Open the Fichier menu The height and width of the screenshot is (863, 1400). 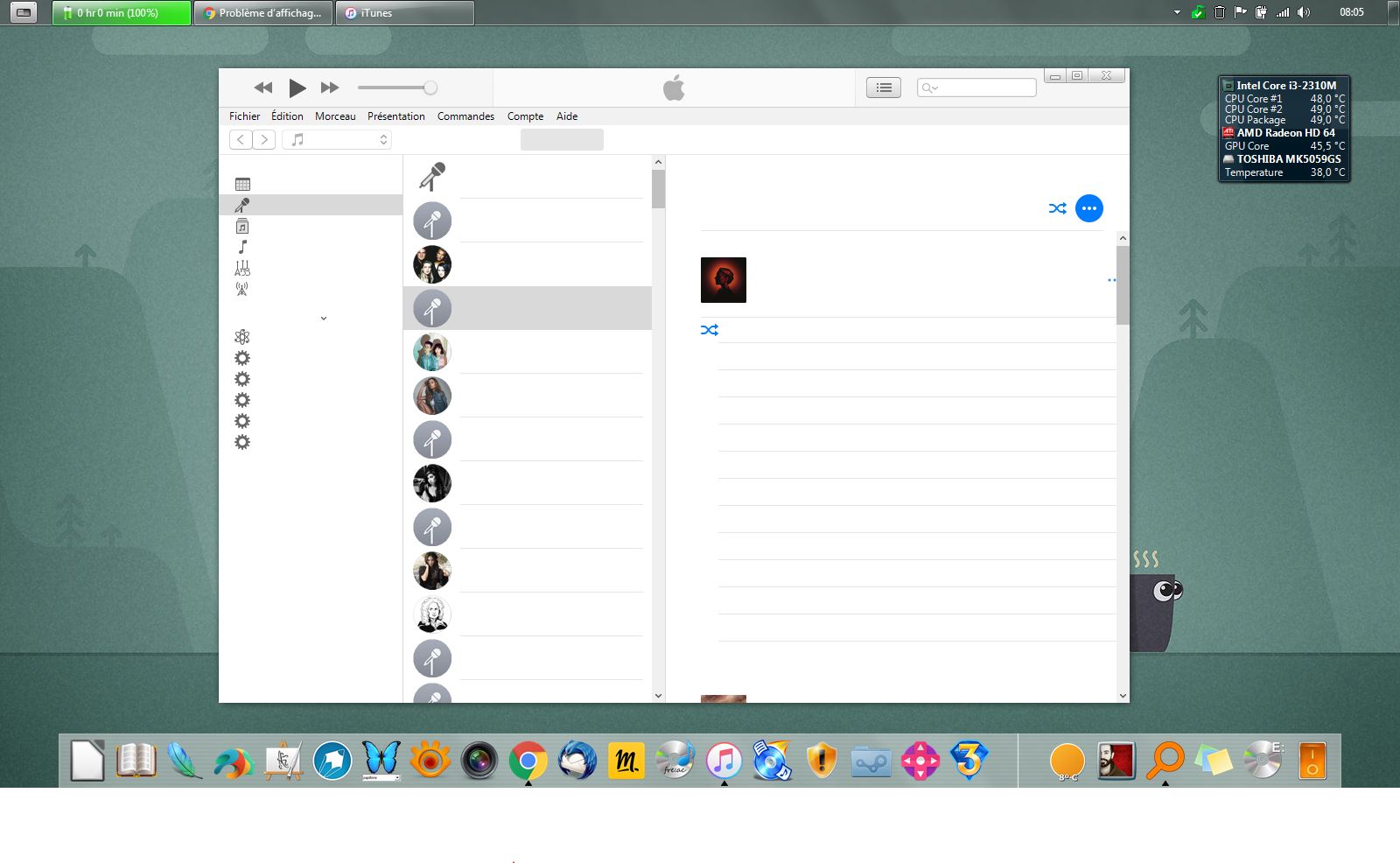(245, 116)
